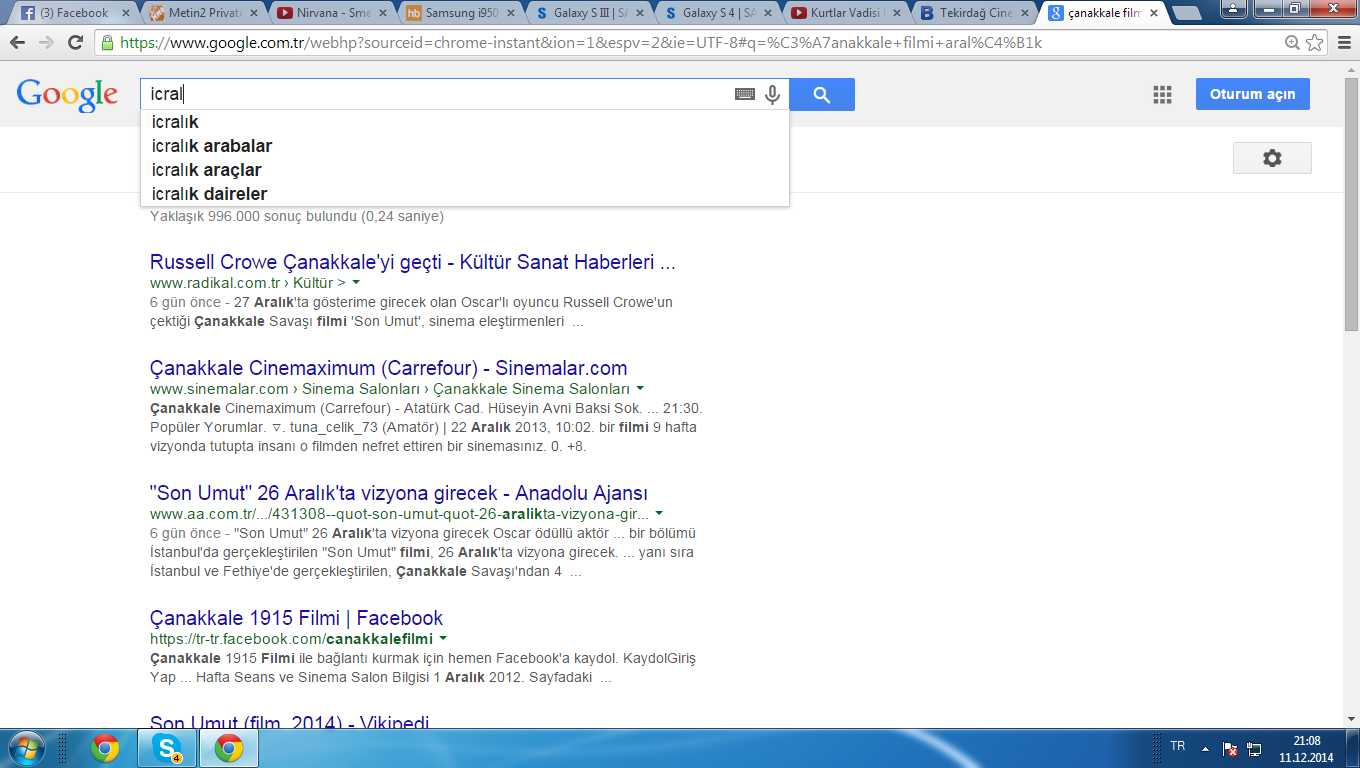Click the blue magnifier search button
The height and width of the screenshot is (768, 1360).
point(822,95)
